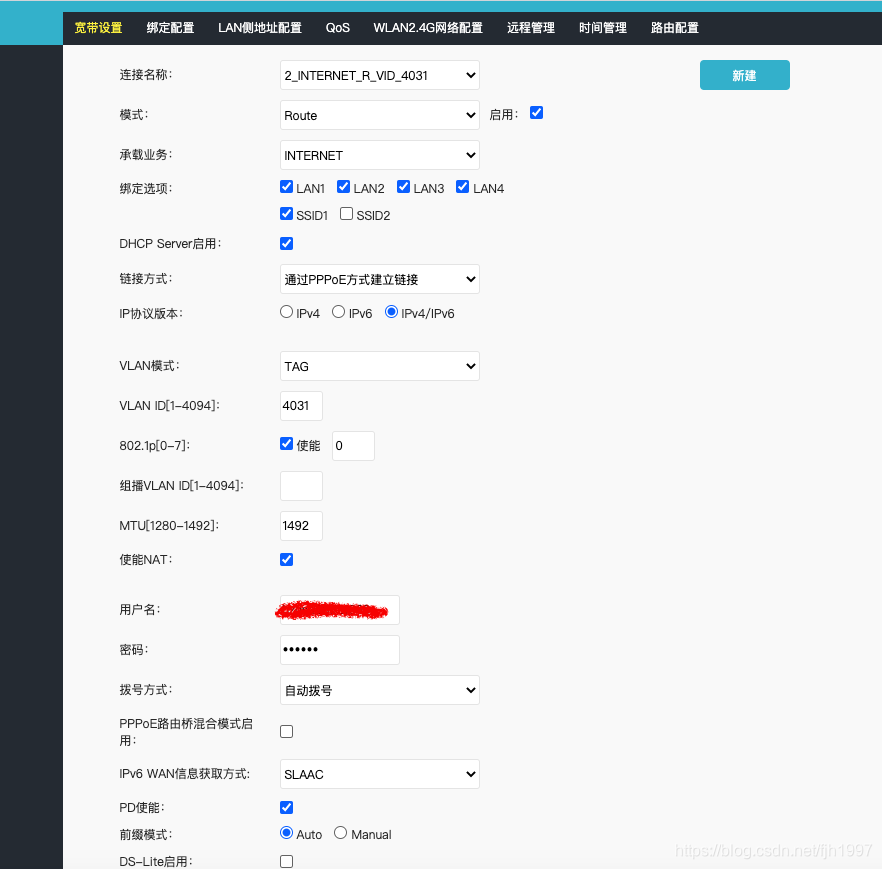Switch to the QoS tab

coord(337,28)
